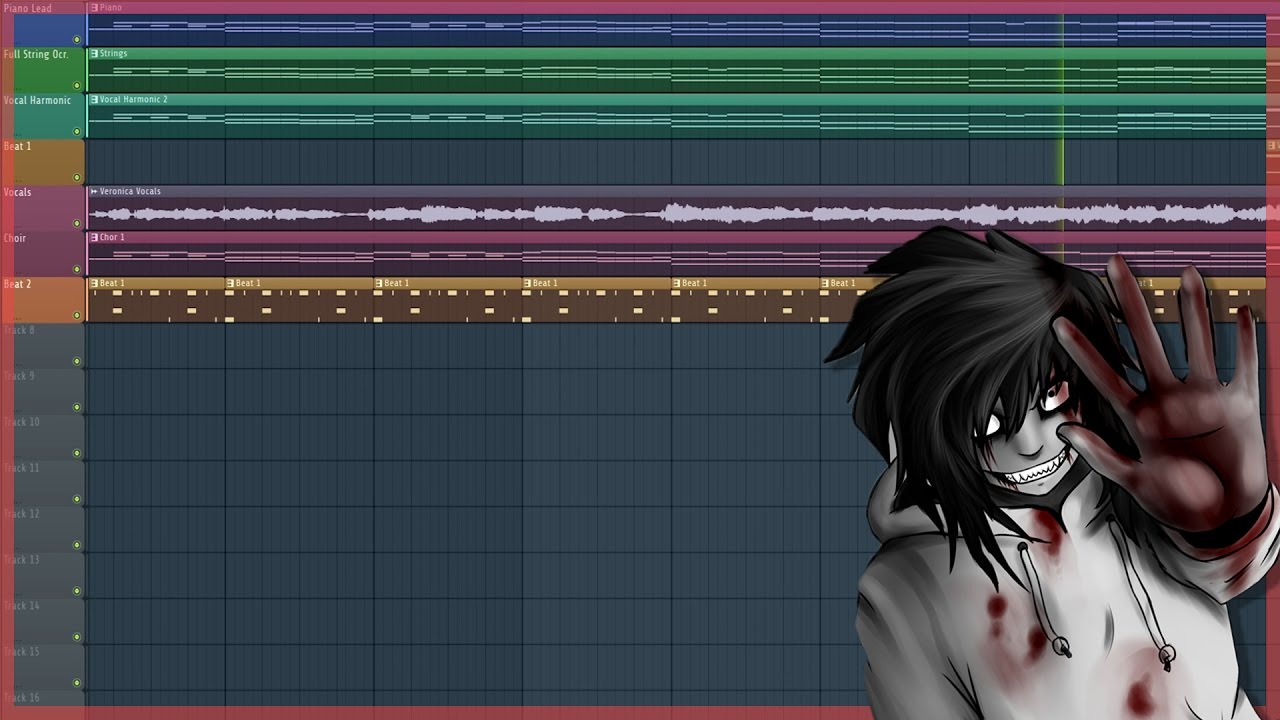Select the Track 10 header
The width and height of the screenshot is (1280, 720).
tap(43, 438)
